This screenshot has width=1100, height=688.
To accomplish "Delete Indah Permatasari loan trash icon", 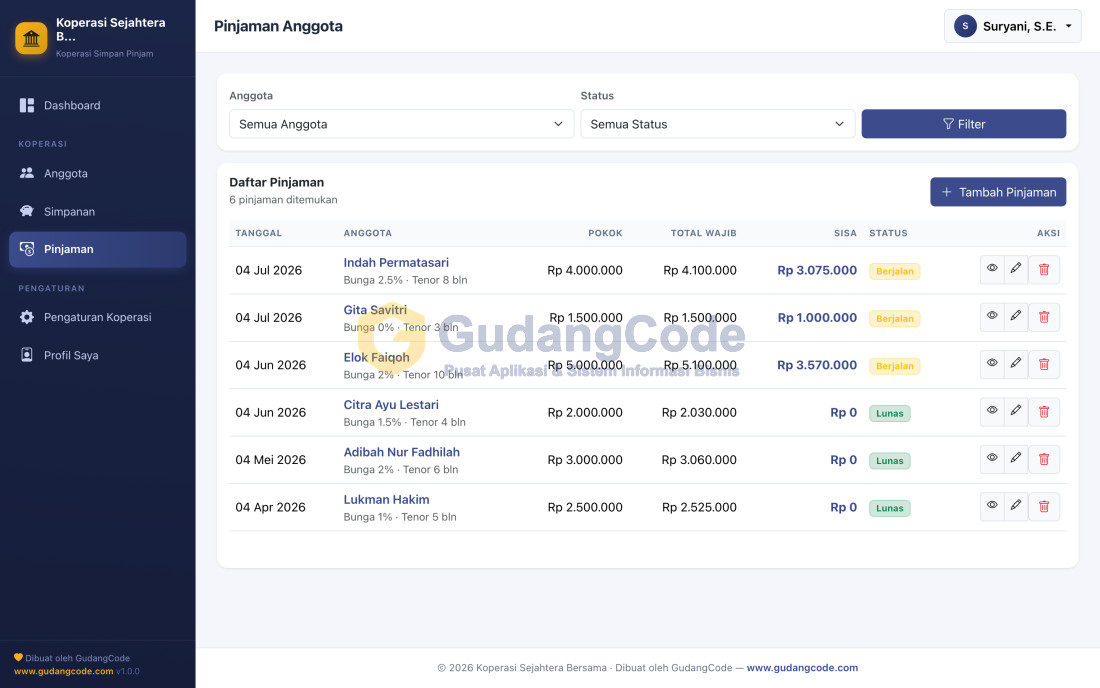I will pos(1044,269).
